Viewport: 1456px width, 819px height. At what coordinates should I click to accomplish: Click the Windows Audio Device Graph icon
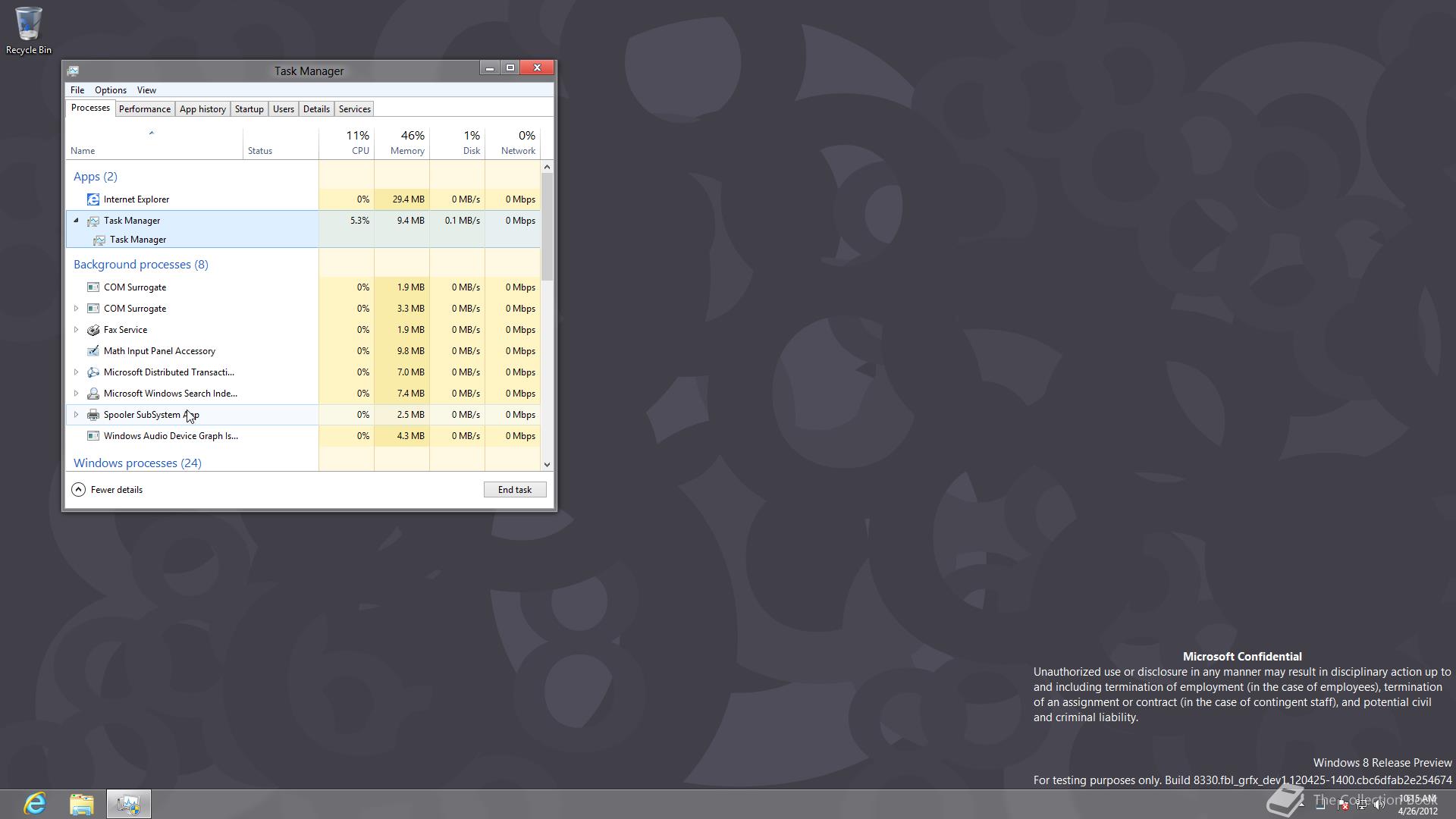[x=93, y=436]
